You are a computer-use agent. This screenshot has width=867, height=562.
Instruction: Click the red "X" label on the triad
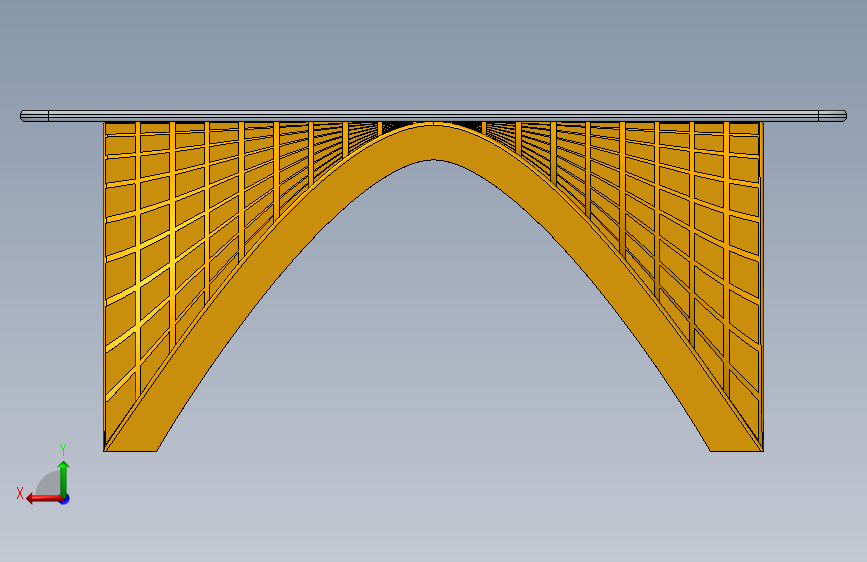point(20,493)
